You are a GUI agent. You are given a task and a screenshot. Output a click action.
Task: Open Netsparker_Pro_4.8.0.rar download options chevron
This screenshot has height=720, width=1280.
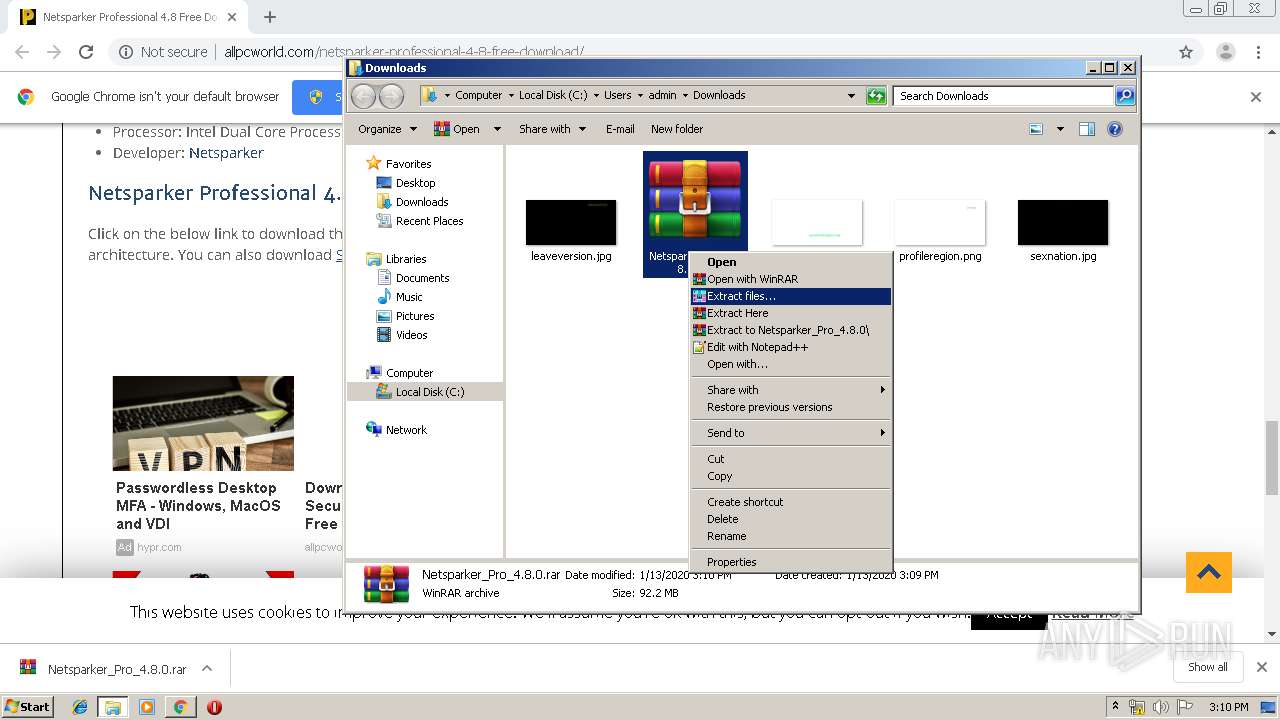[207, 668]
